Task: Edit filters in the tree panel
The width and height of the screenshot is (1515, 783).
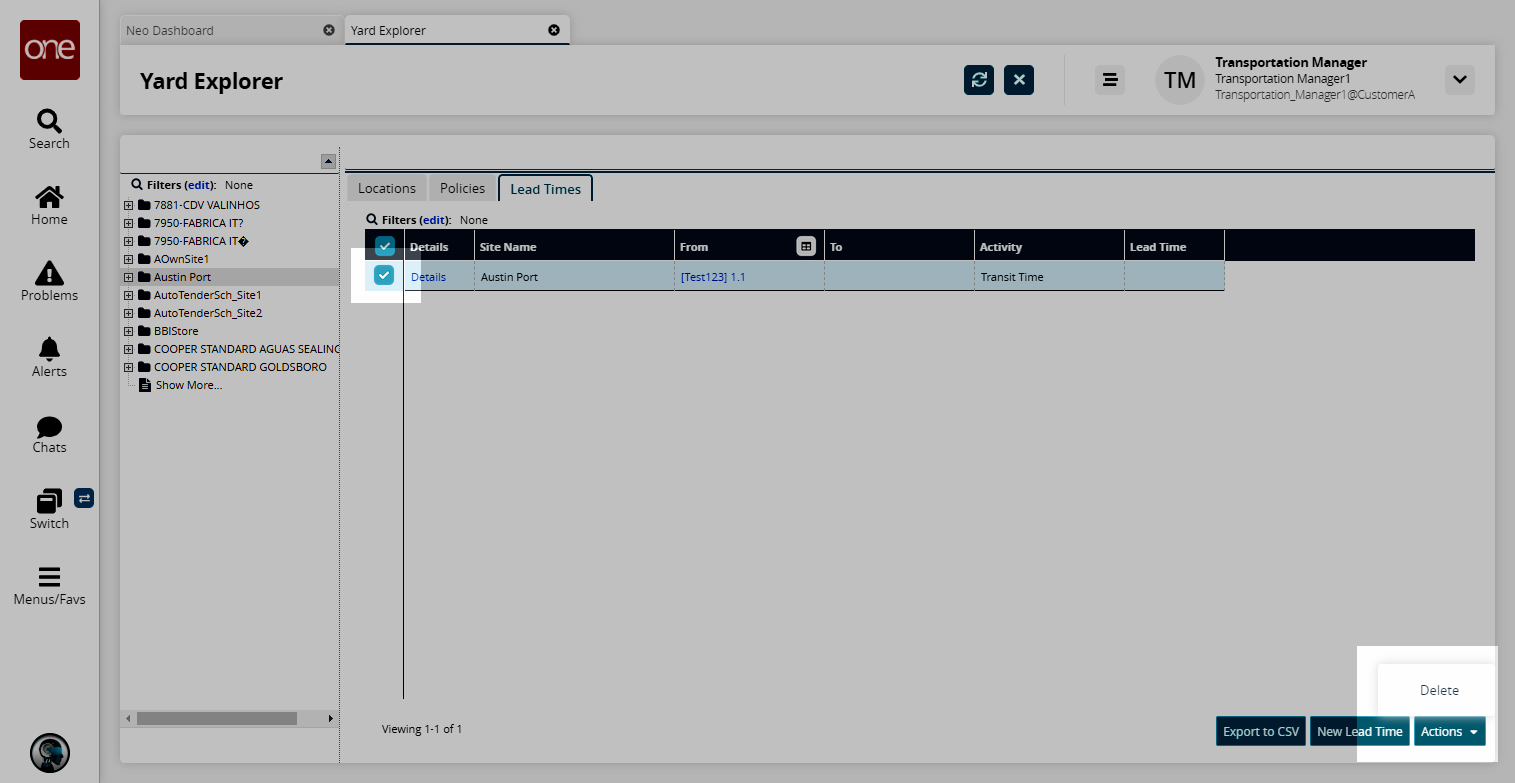Action: tap(200, 185)
